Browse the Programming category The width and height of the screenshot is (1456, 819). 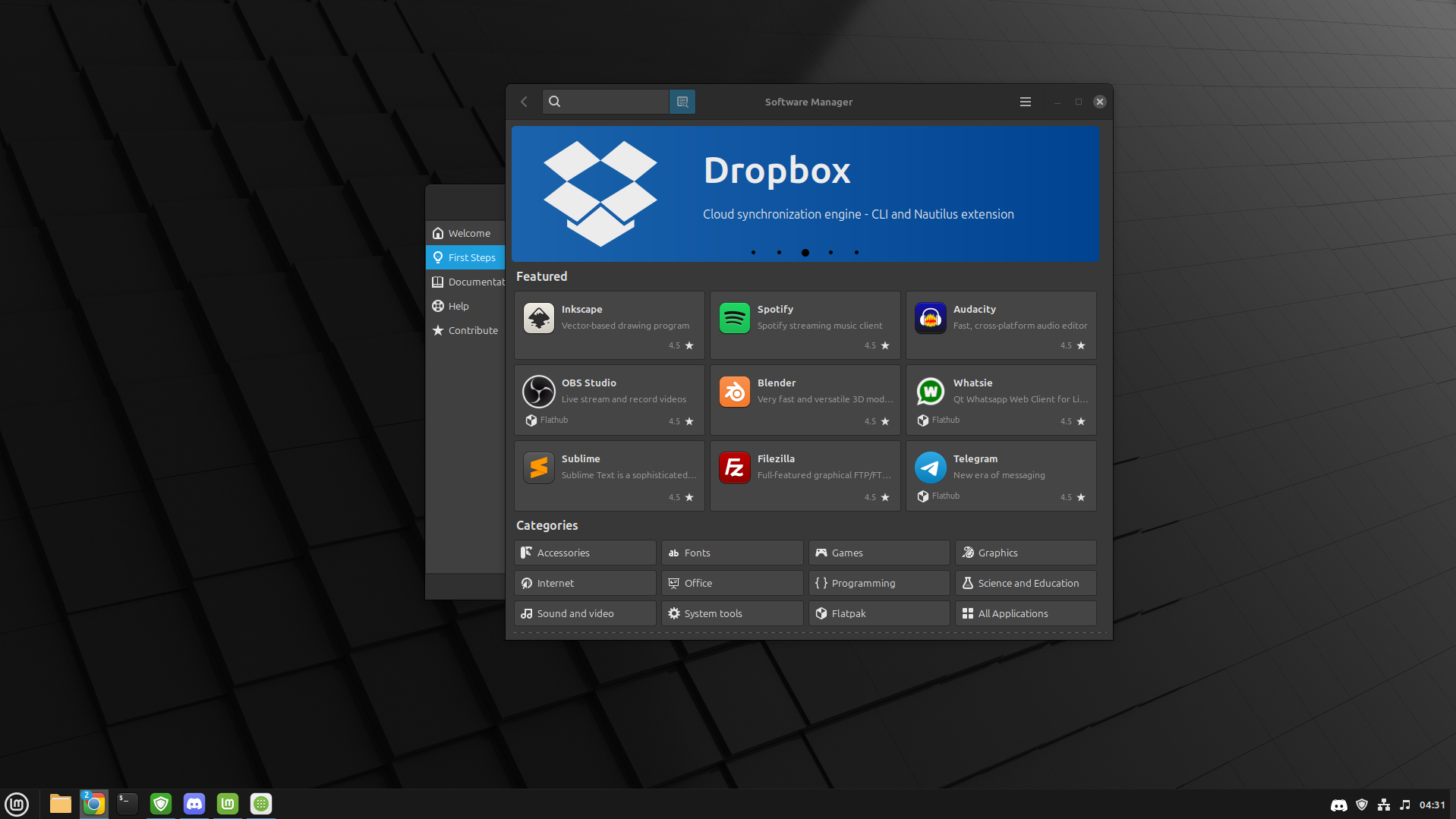coord(879,583)
